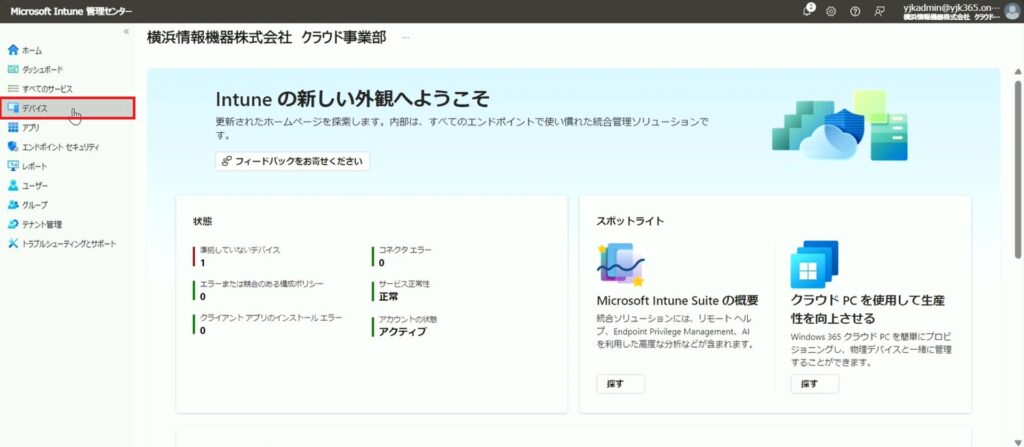Viewport: 1024px width, 447px height.
Task: Click the テナント管理 icon
Action: click(x=13, y=224)
